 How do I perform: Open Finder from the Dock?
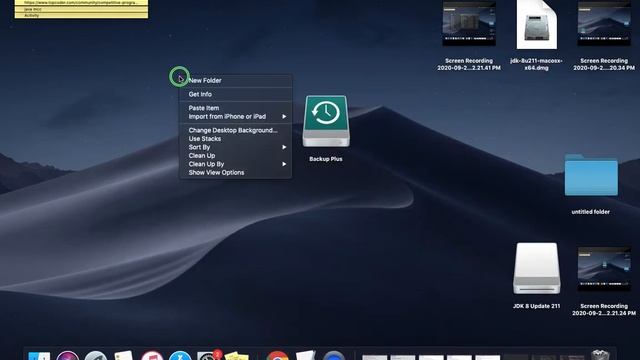pyautogui.click(x=39, y=356)
